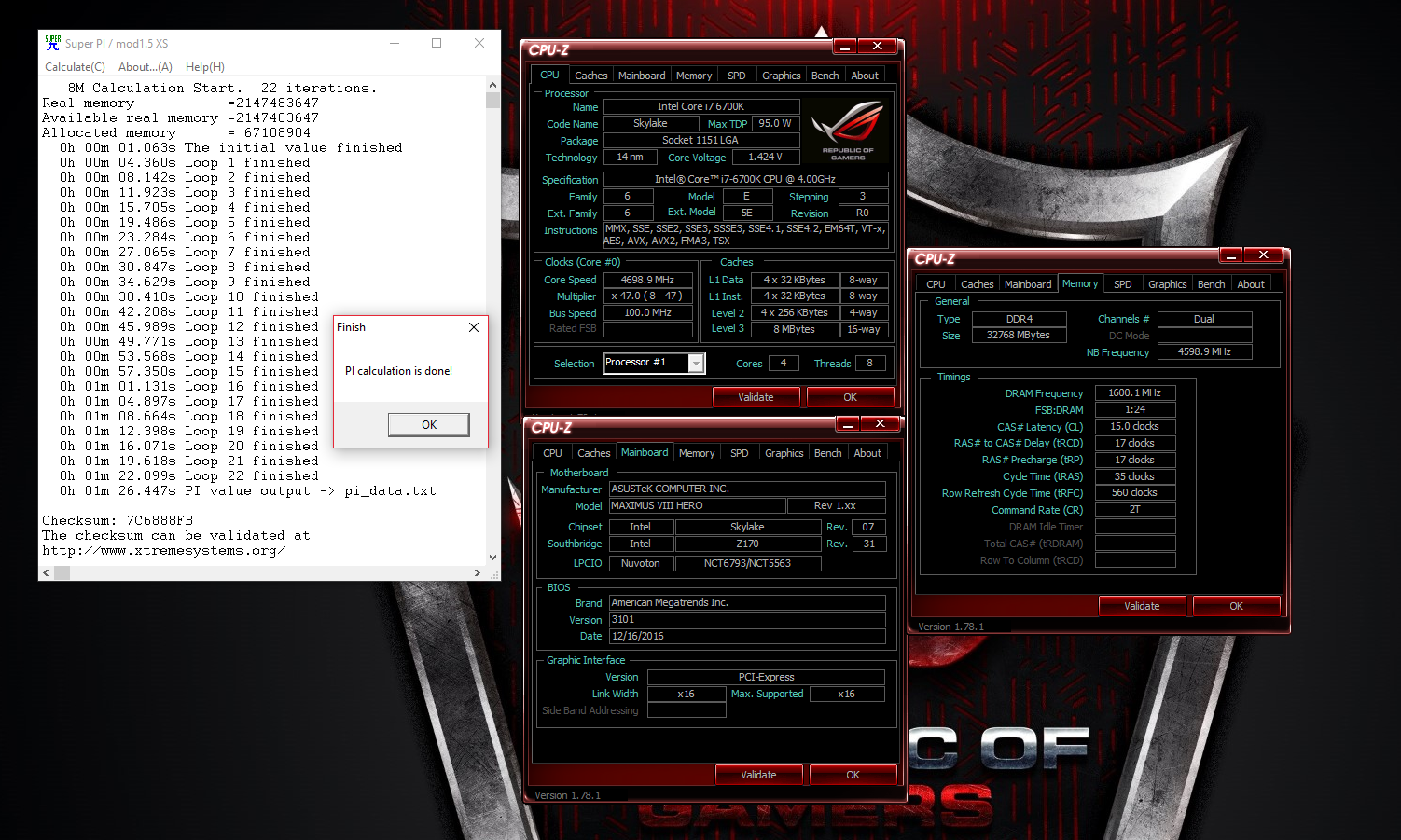
Task: Minimize the top CPU-Z CPU window
Action: (x=845, y=47)
